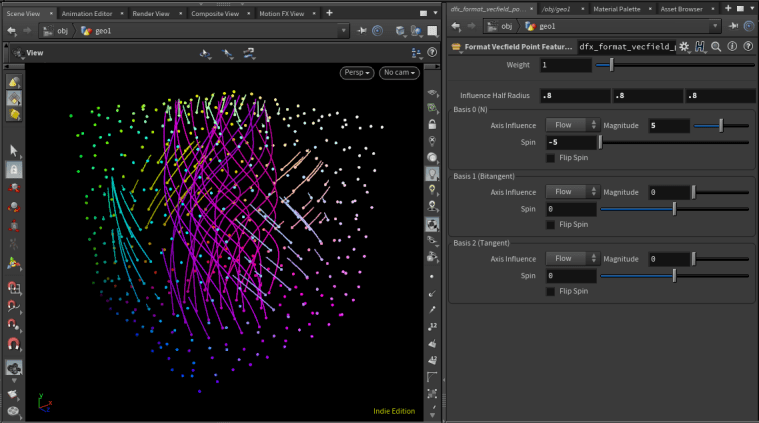Viewport: 759px width, 423px height.
Task: Click the back arrow in scene view path bar
Action: point(10,30)
